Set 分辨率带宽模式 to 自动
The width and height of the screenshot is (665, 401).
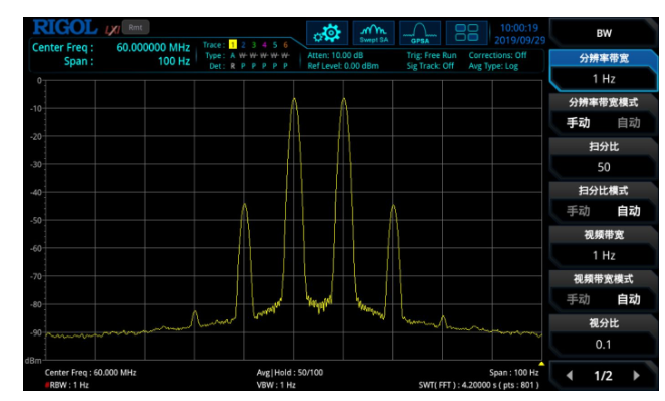(x=629, y=123)
